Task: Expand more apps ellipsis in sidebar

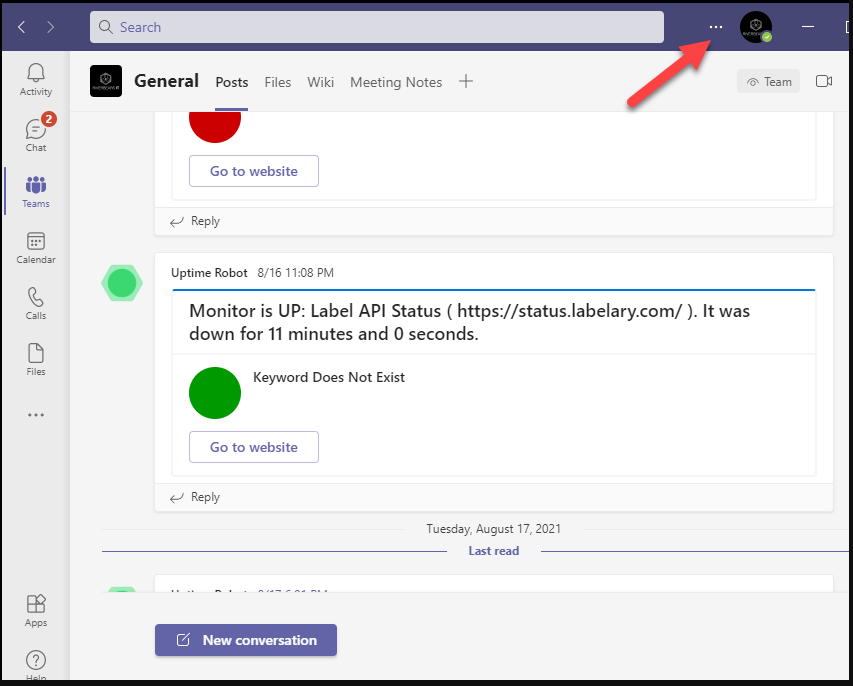Action: pyautogui.click(x=36, y=415)
